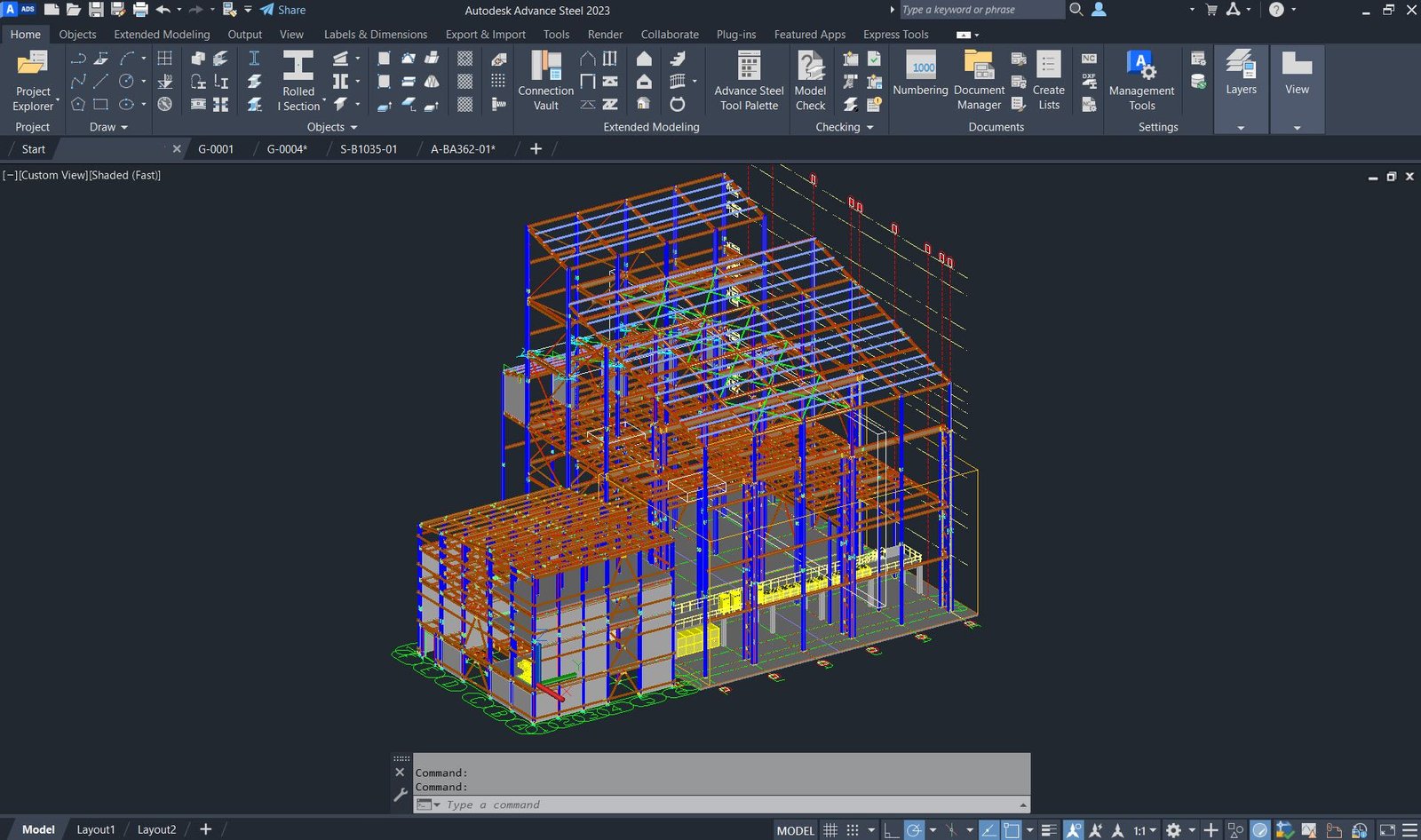Click the Plot/Print icon
This screenshot has height=840, width=1421.
coord(140,10)
